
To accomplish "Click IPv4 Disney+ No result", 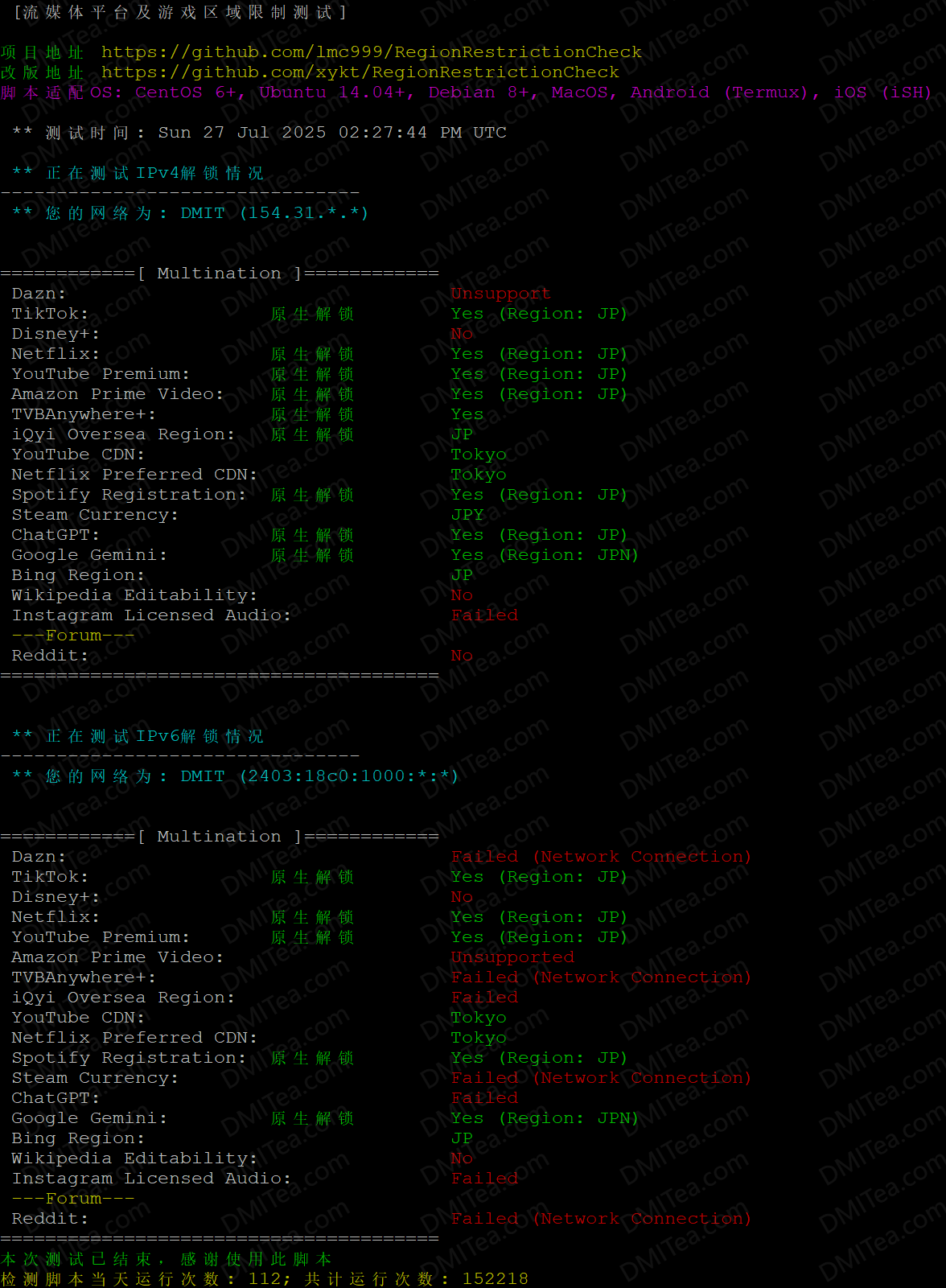I will (x=462, y=334).
